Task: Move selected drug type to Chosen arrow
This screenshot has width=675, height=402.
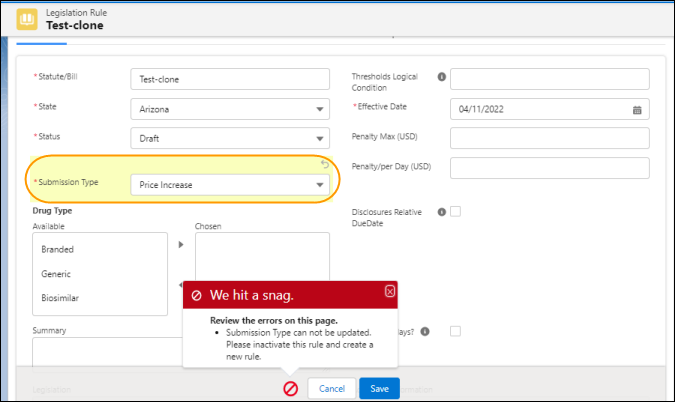Action: [181, 244]
